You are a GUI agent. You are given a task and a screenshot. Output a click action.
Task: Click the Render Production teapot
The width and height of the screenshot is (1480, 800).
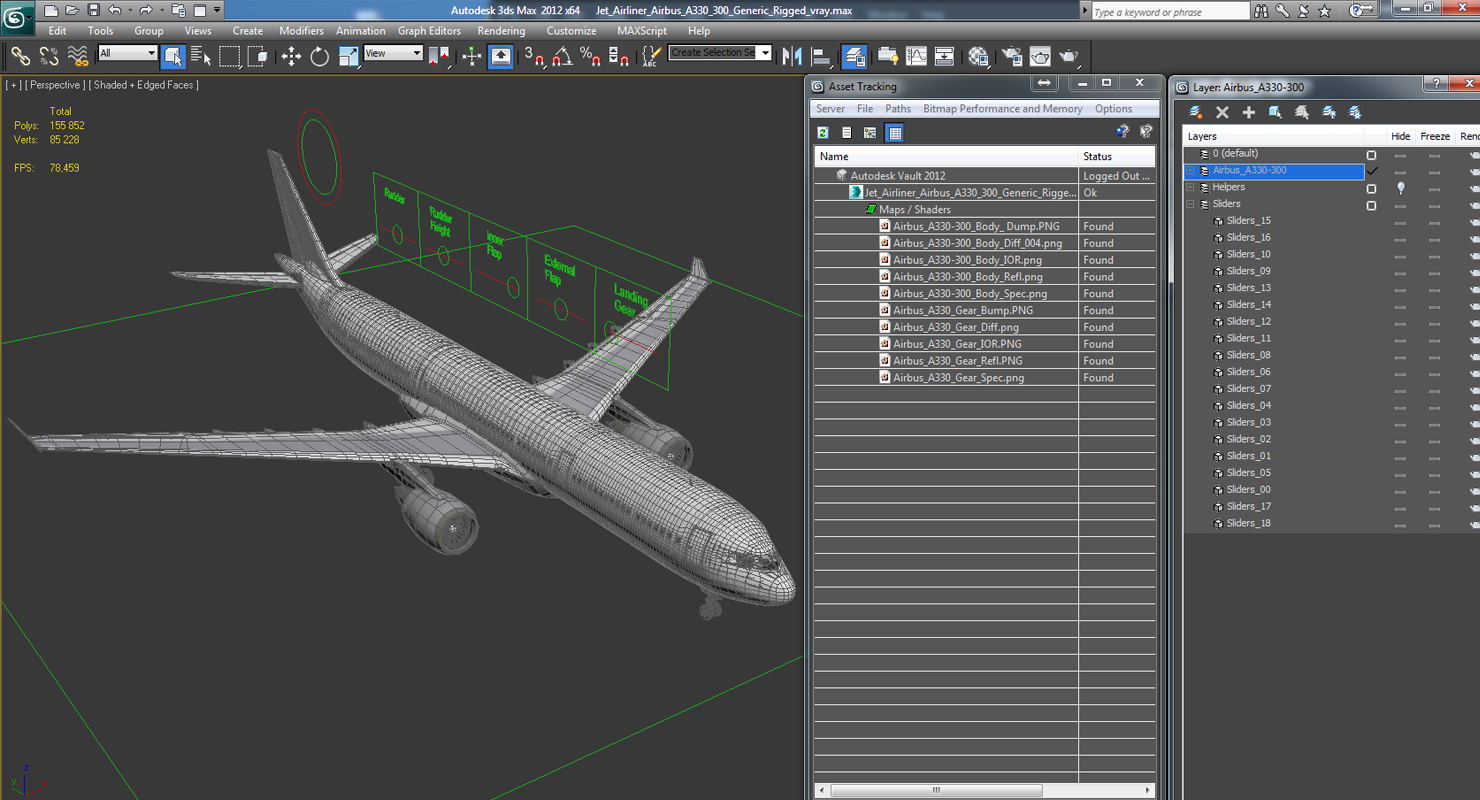click(x=1069, y=56)
